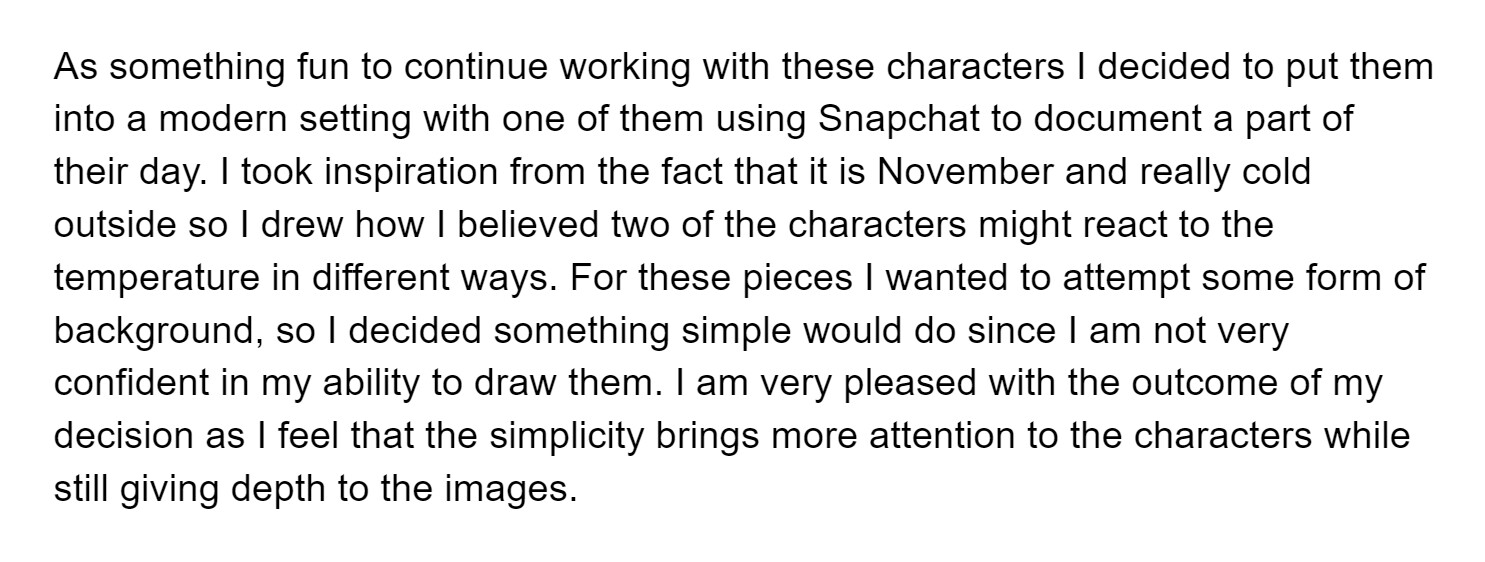1485x562 pixels.
Task: Click the word "background" starting a line
Action: point(158,331)
